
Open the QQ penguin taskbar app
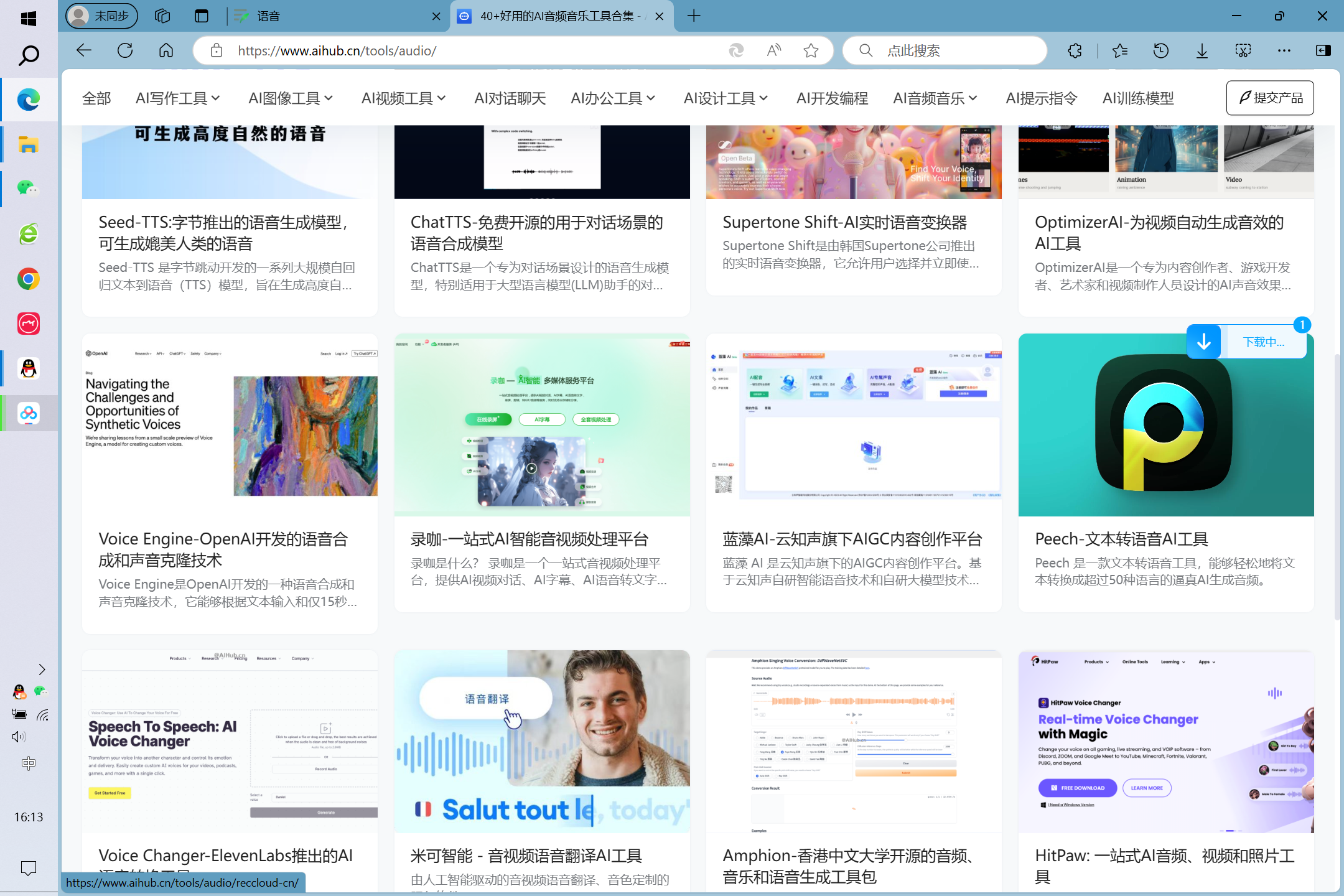tap(28, 368)
